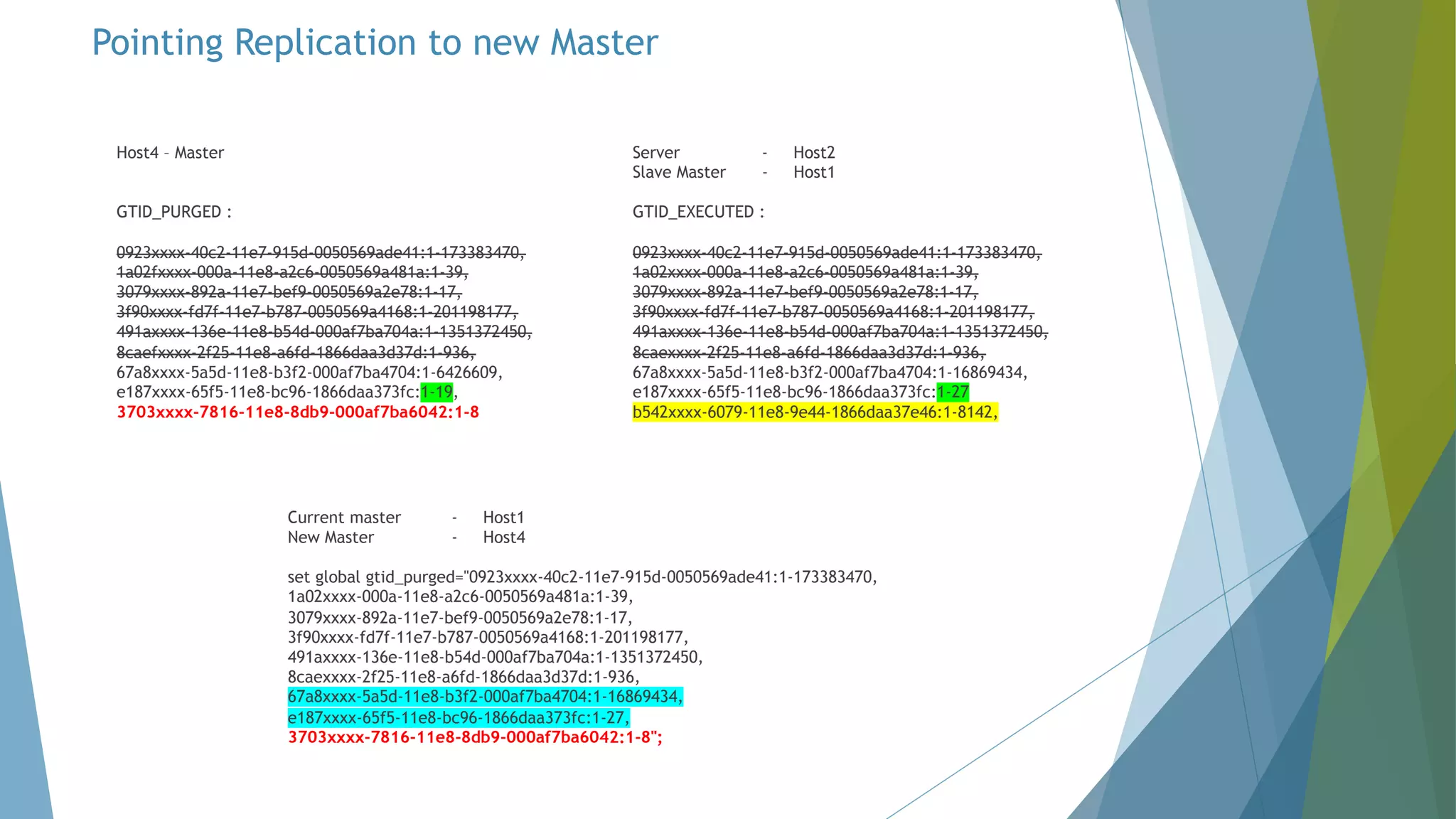
Task: Click the red 3703xxxx GTID under GTID_PURGED
Action: pyautogui.click(x=297, y=412)
